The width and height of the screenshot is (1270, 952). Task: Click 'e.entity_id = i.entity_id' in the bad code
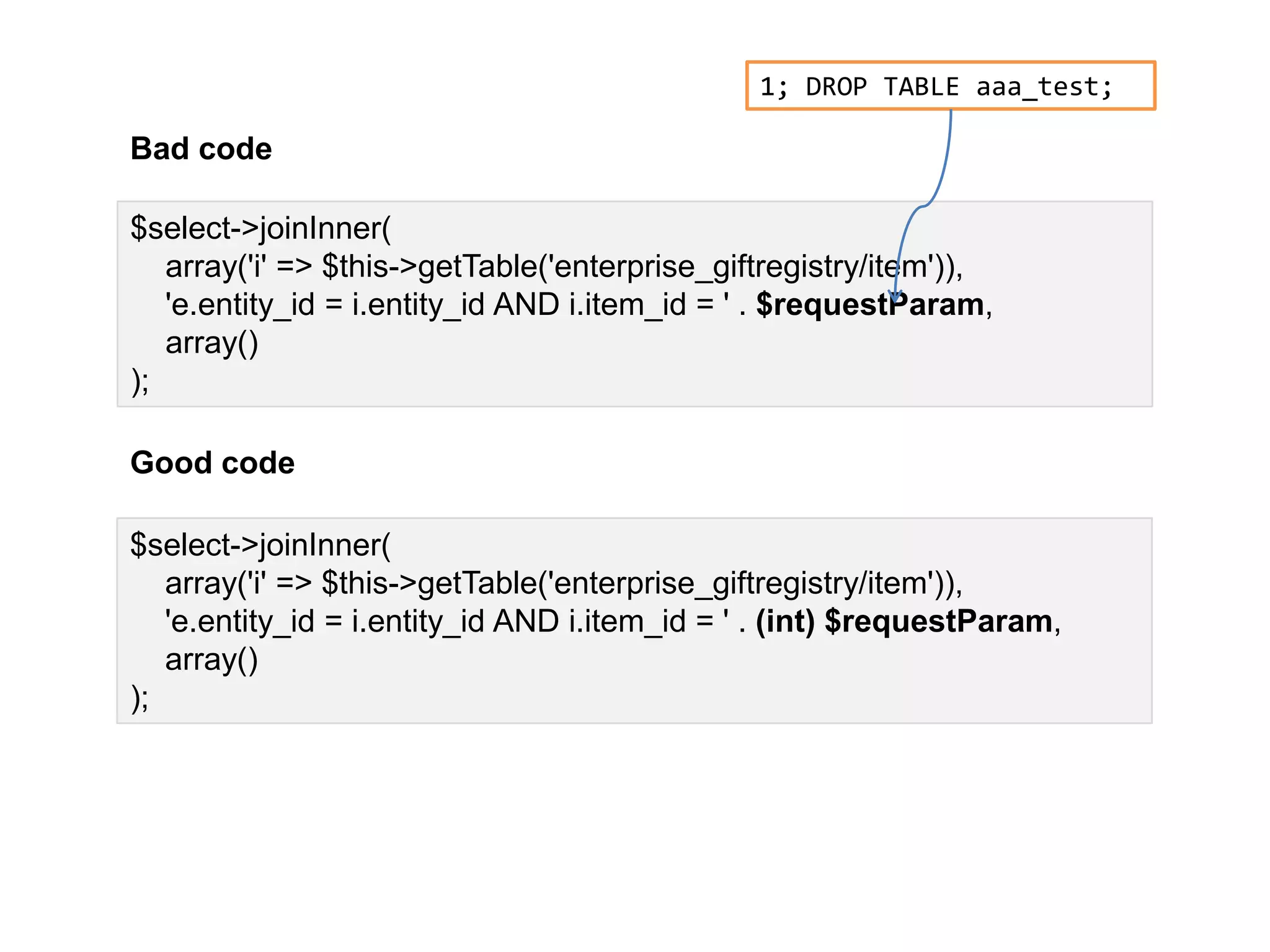(327, 305)
